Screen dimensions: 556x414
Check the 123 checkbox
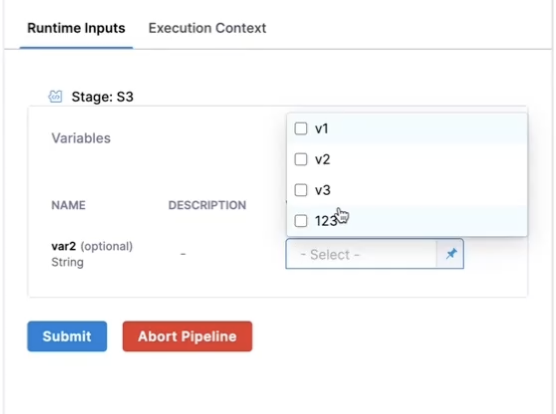click(301, 221)
